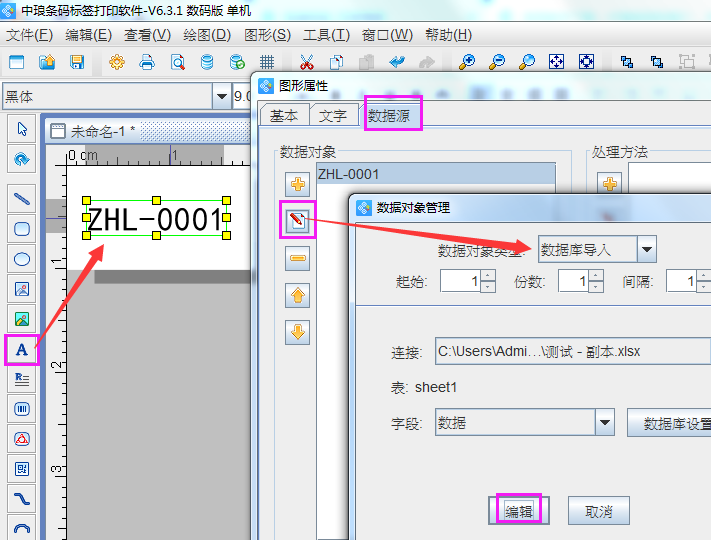Select the ellipse drawing tool
Viewport: 711px width, 540px height.
(22, 259)
